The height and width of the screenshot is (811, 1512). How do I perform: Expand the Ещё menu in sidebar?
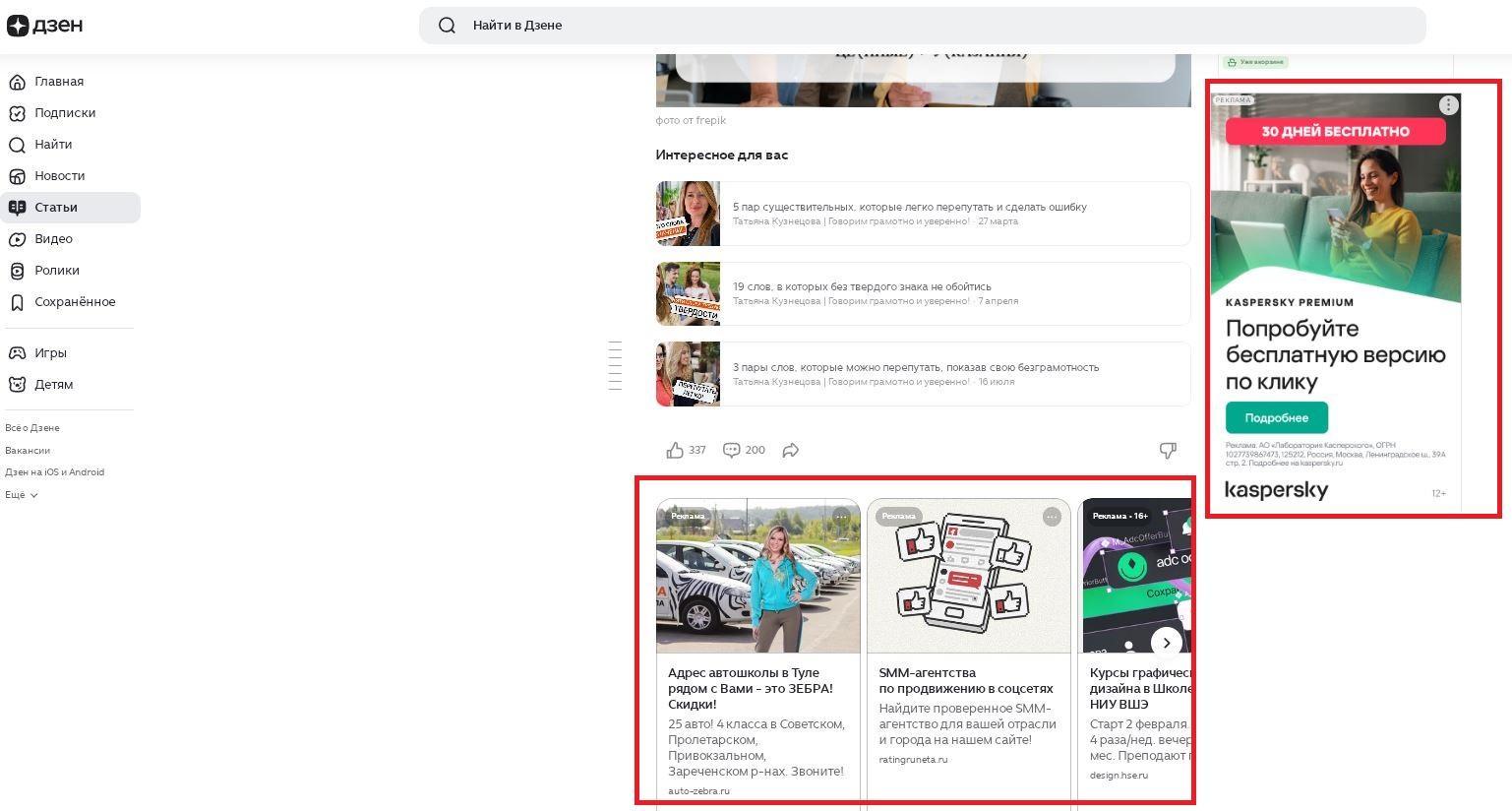pos(22,495)
